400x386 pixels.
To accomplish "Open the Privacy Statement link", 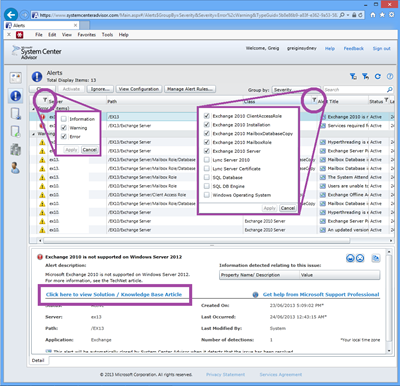I will click(x=225, y=375).
